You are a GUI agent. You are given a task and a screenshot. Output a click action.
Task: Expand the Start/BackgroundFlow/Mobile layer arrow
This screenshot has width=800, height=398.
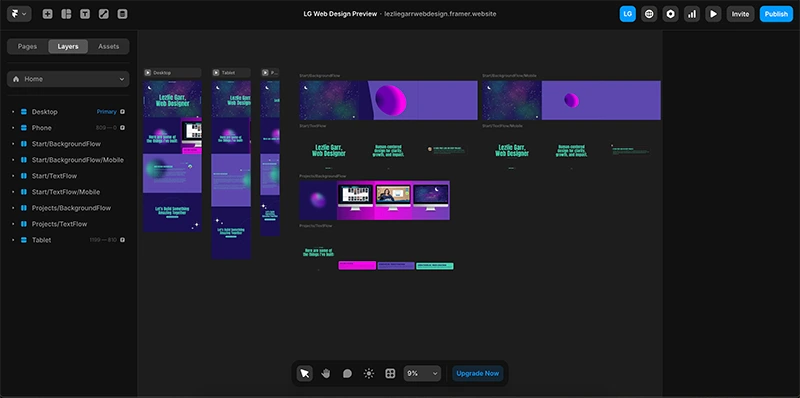click(13, 160)
